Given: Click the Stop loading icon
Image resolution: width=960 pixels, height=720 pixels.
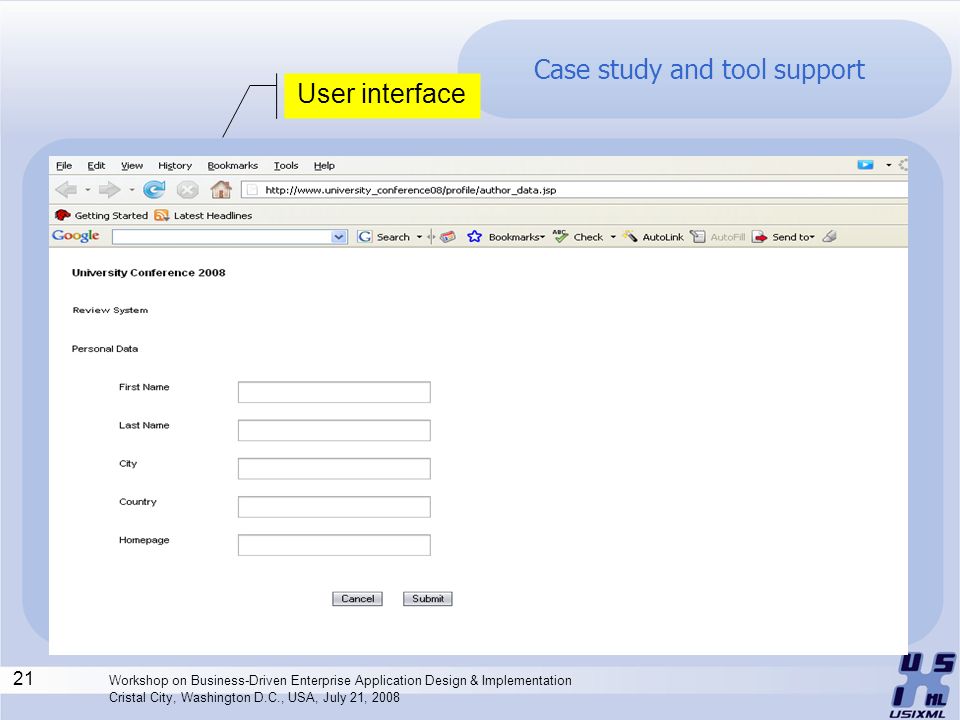Looking at the screenshot, I should (x=187, y=190).
